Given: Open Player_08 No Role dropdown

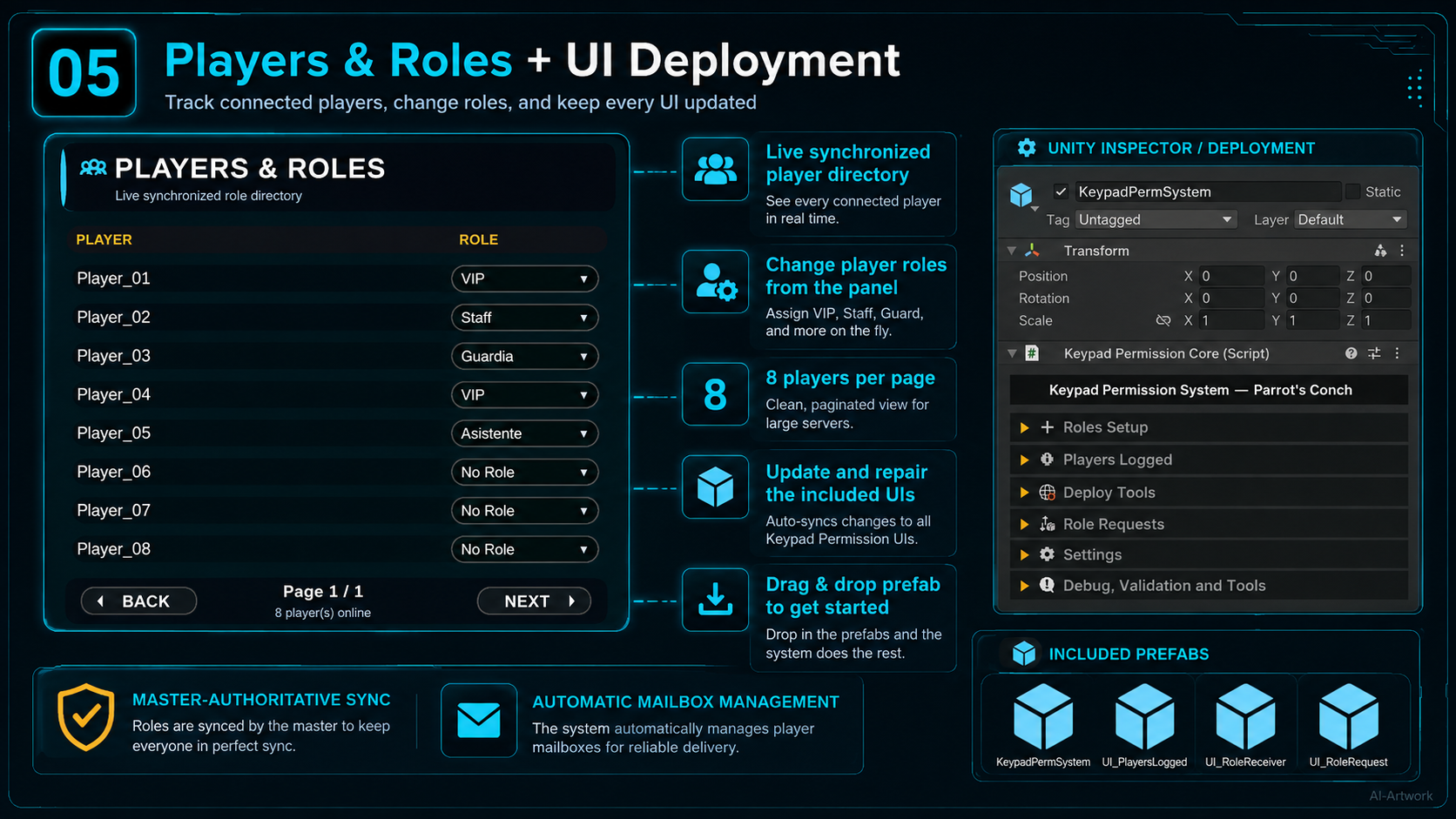Looking at the screenshot, I should point(524,549).
